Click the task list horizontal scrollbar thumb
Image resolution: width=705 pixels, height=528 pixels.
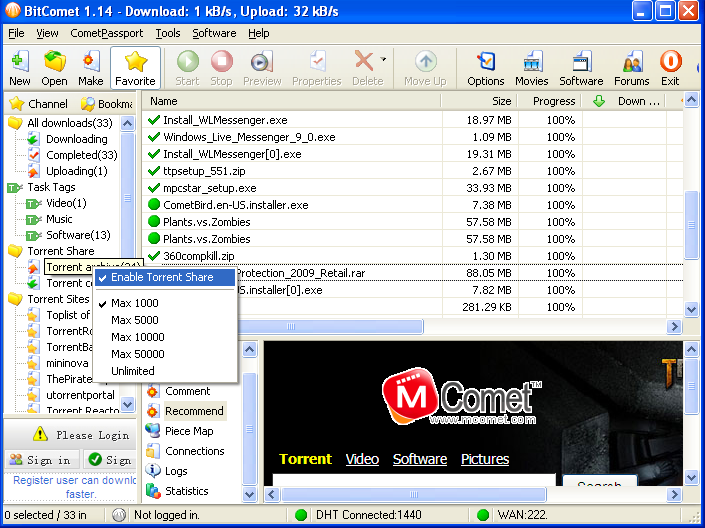tap(330, 327)
